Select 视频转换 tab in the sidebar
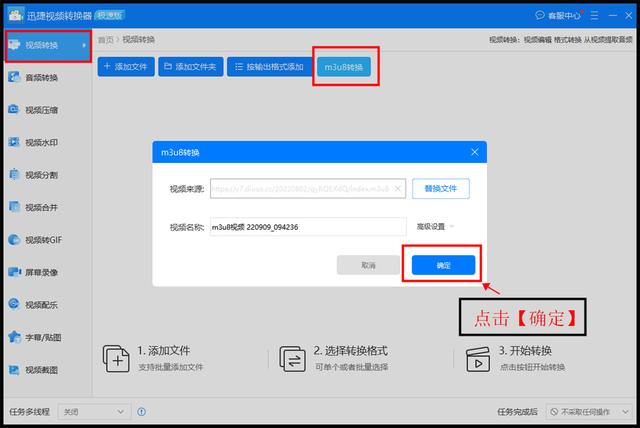Viewport: 640px width, 428px height. [x=45, y=46]
